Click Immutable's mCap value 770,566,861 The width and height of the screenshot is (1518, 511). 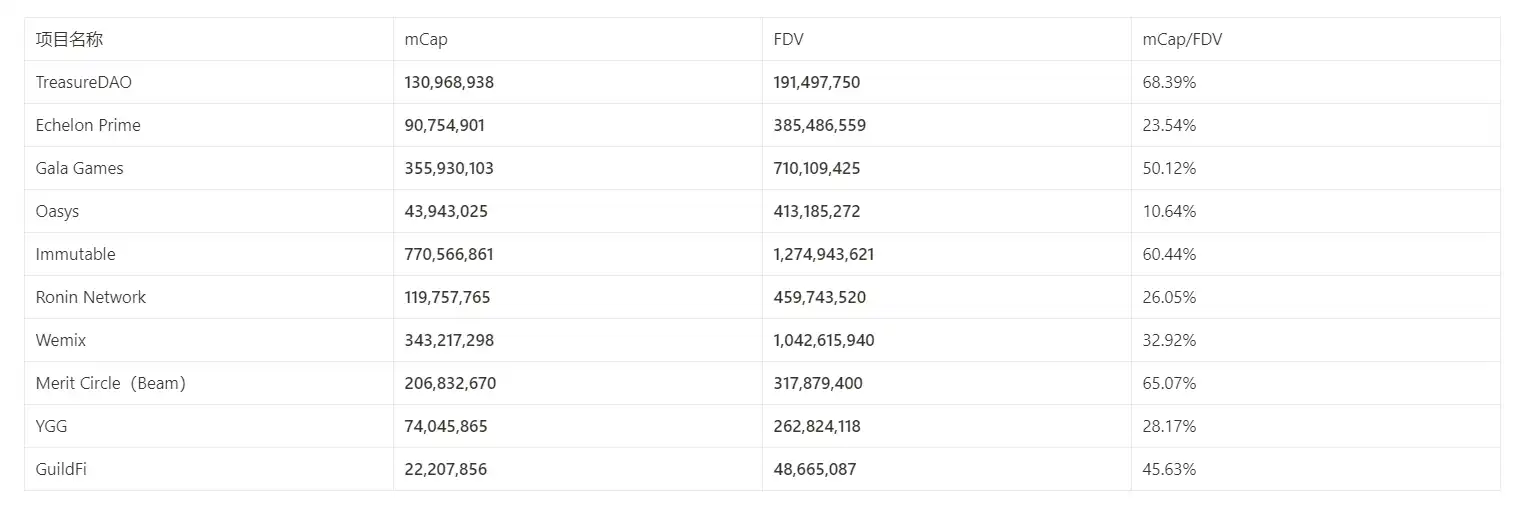pos(449,255)
